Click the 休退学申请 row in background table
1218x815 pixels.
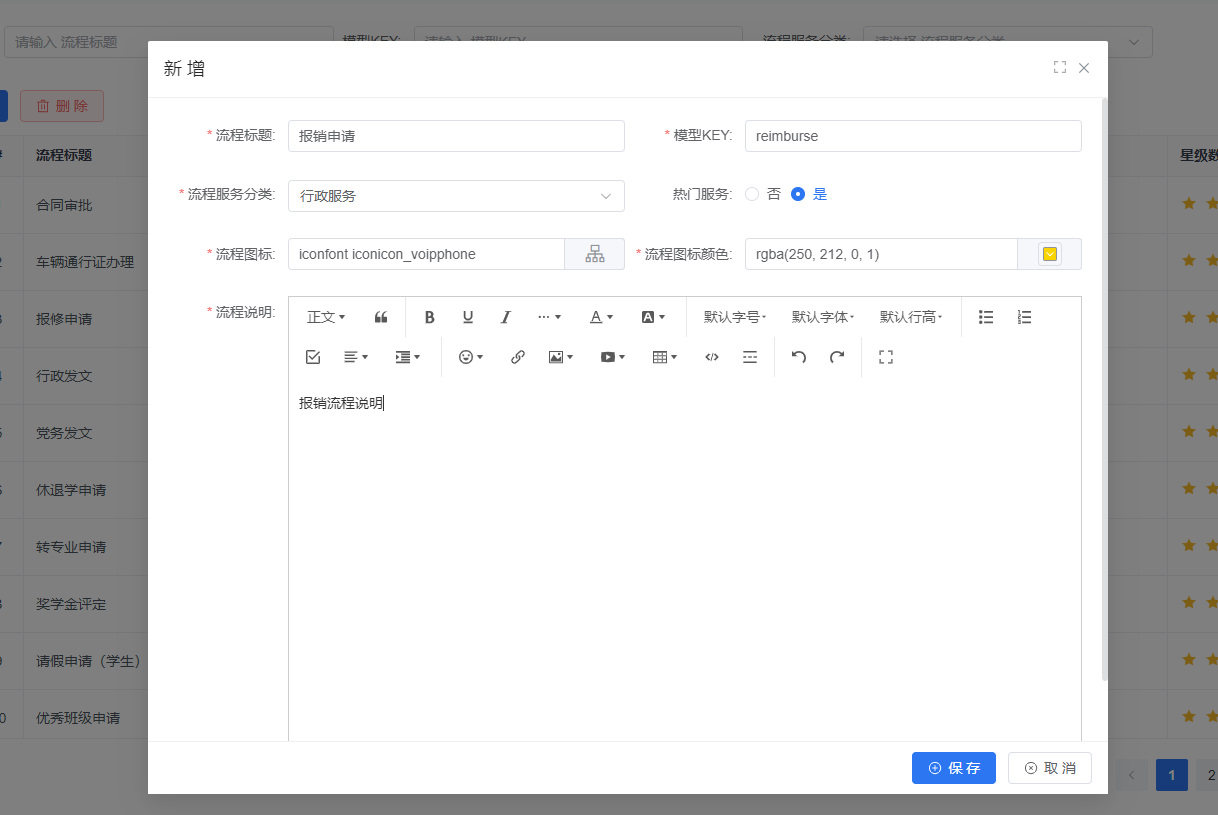(x=71, y=490)
